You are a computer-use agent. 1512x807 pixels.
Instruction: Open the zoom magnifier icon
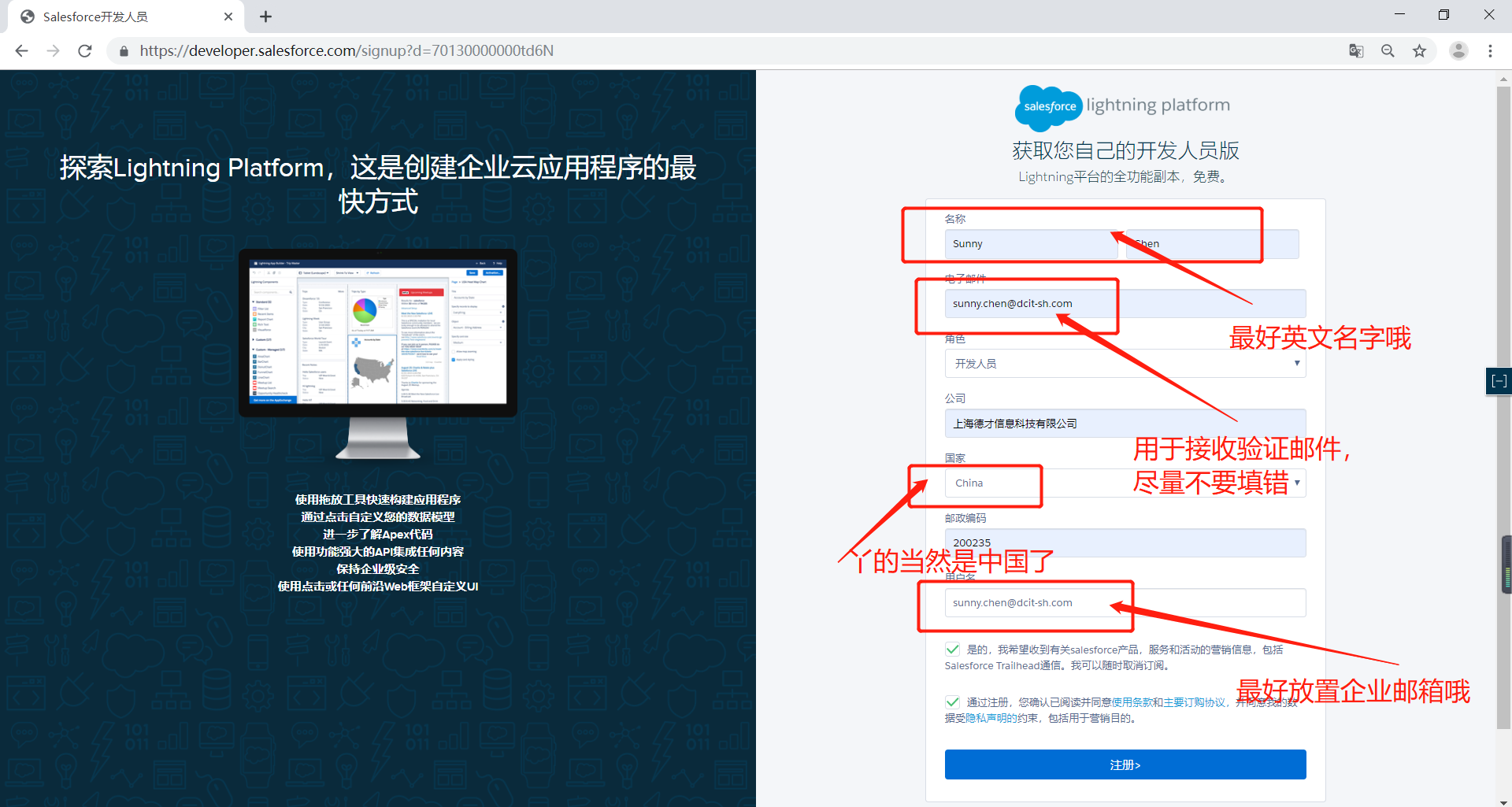tap(1388, 50)
